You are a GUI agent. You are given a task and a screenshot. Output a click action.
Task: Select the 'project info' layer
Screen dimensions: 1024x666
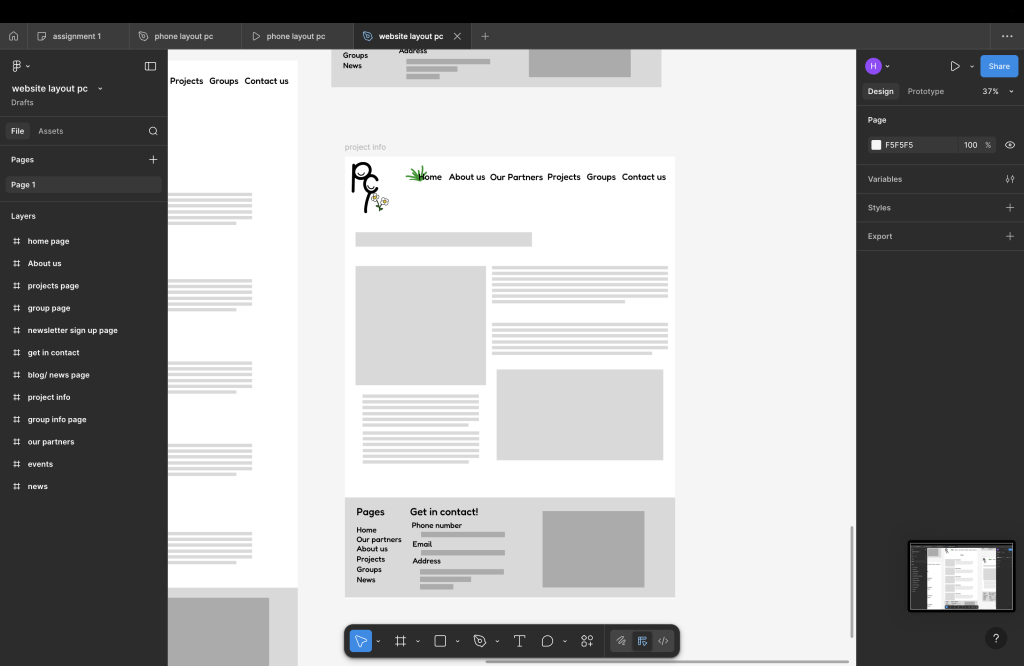point(49,397)
